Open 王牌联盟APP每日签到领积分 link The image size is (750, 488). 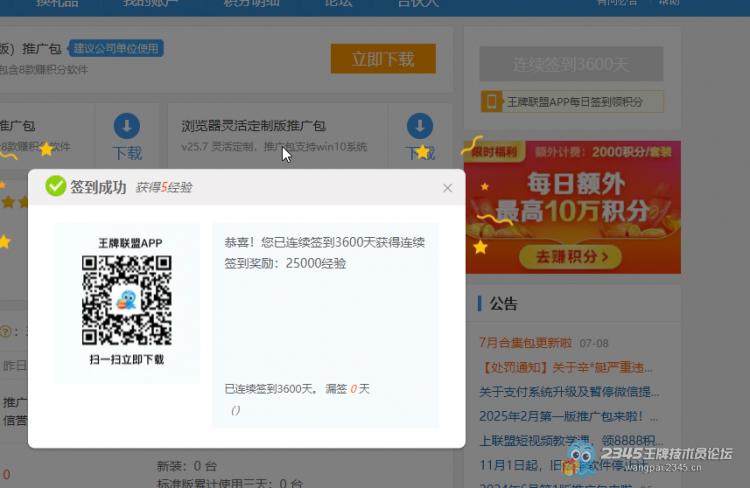[575, 102]
